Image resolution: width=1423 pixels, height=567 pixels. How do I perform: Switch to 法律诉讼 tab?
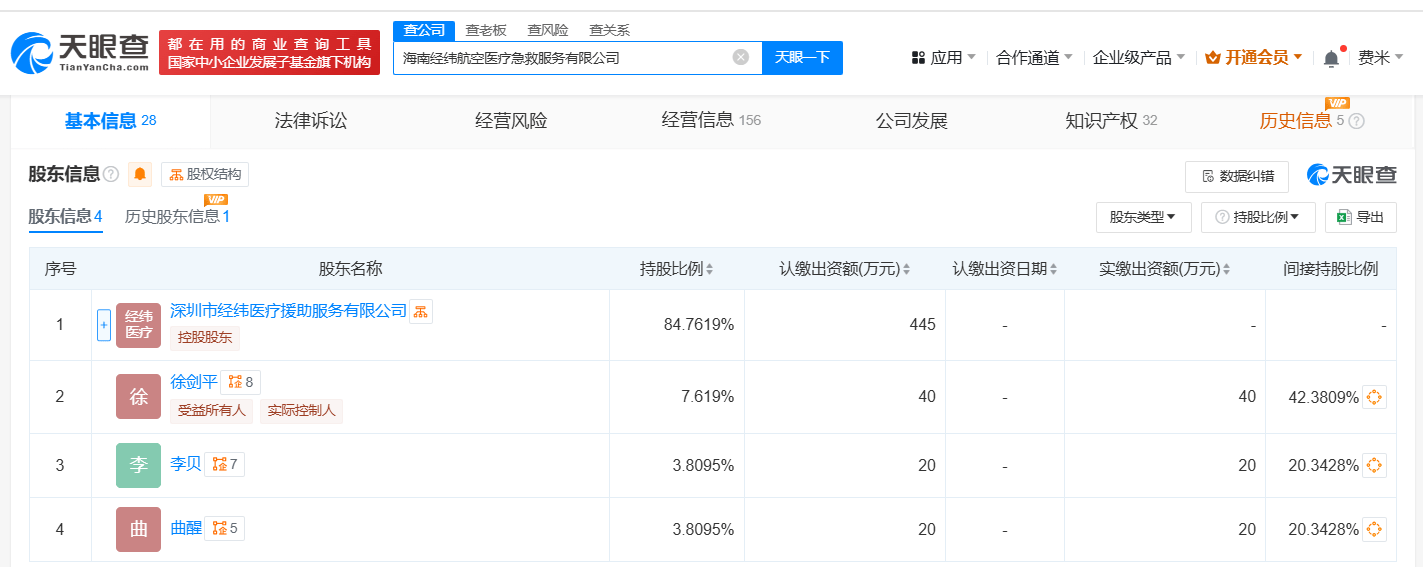[311, 121]
